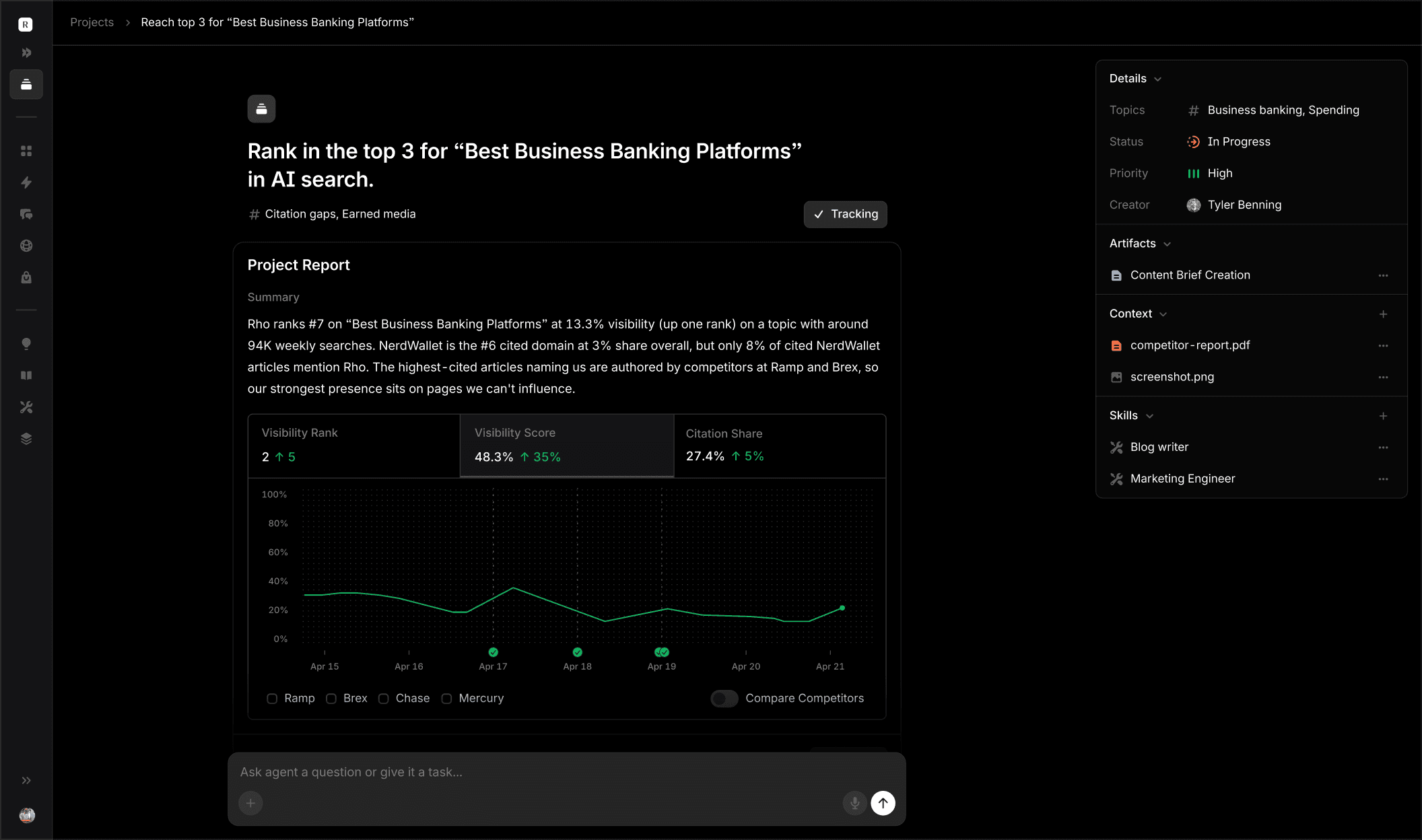Image resolution: width=1422 pixels, height=840 pixels.
Task: Open screenshot.png context file
Action: (x=1172, y=377)
